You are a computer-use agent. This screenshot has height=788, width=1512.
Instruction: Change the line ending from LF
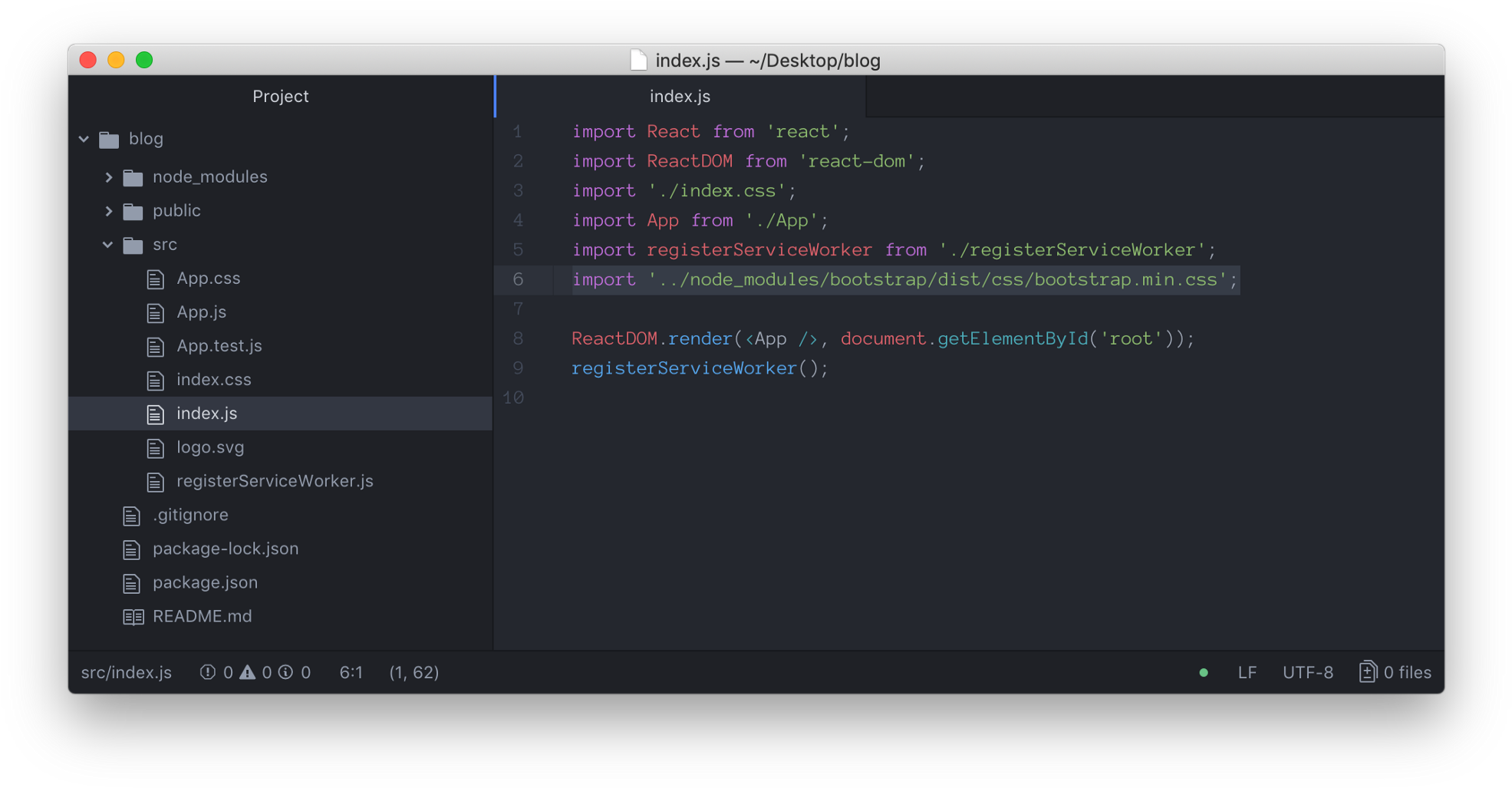point(1247,672)
